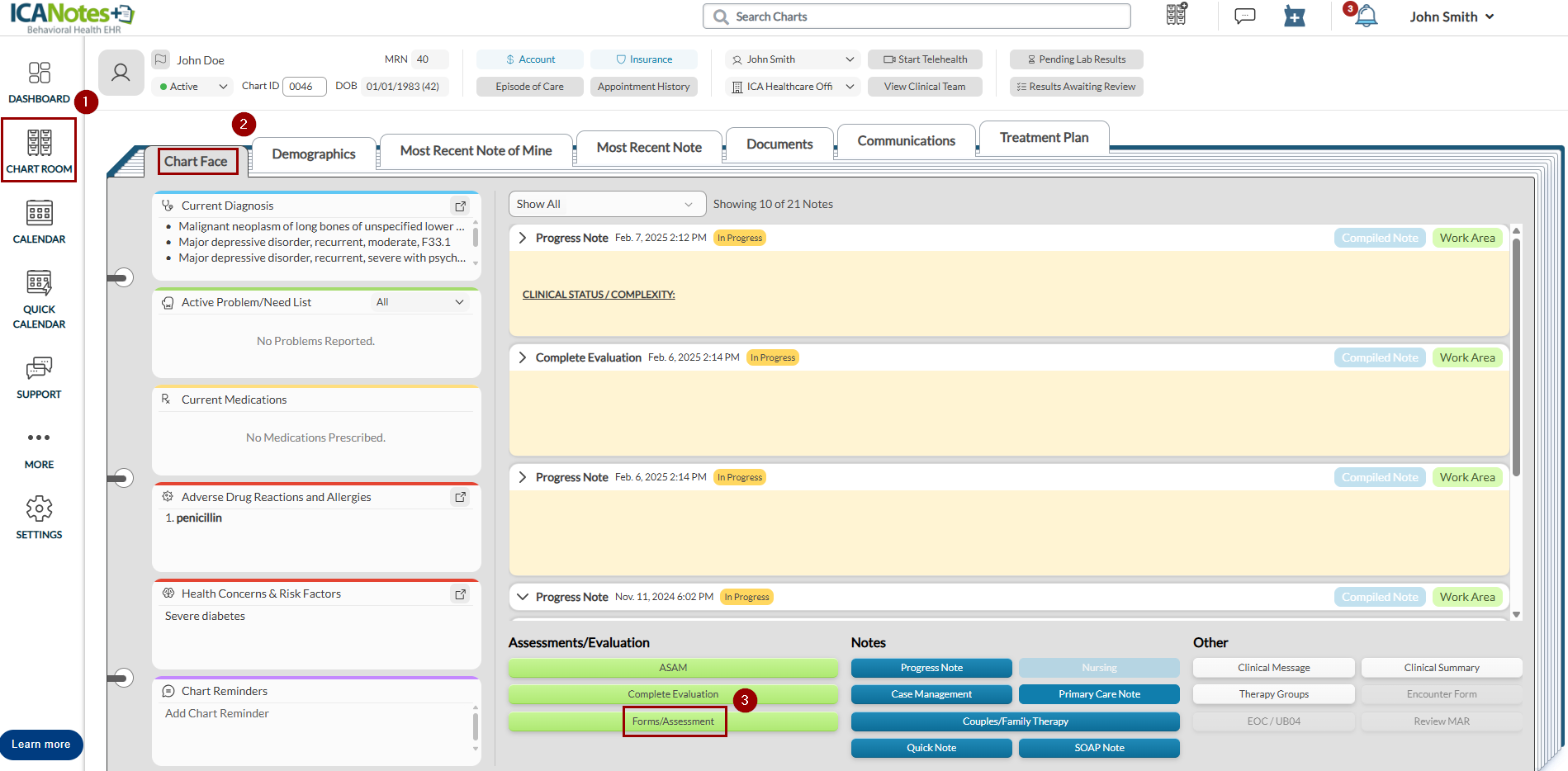Open Support from the sidebar
This screenshot has width=1568, height=771.
(x=39, y=377)
